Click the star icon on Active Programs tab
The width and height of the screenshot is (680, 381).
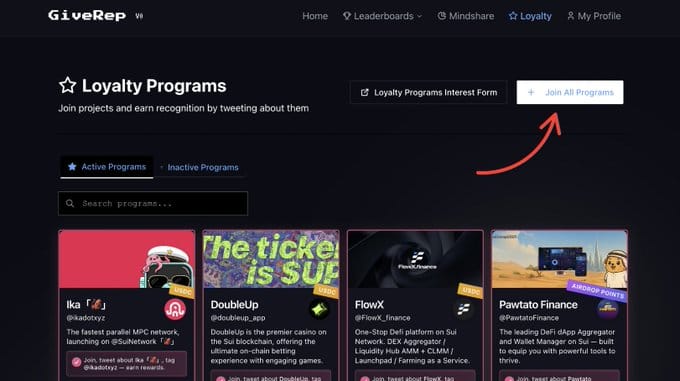pyautogui.click(x=72, y=166)
